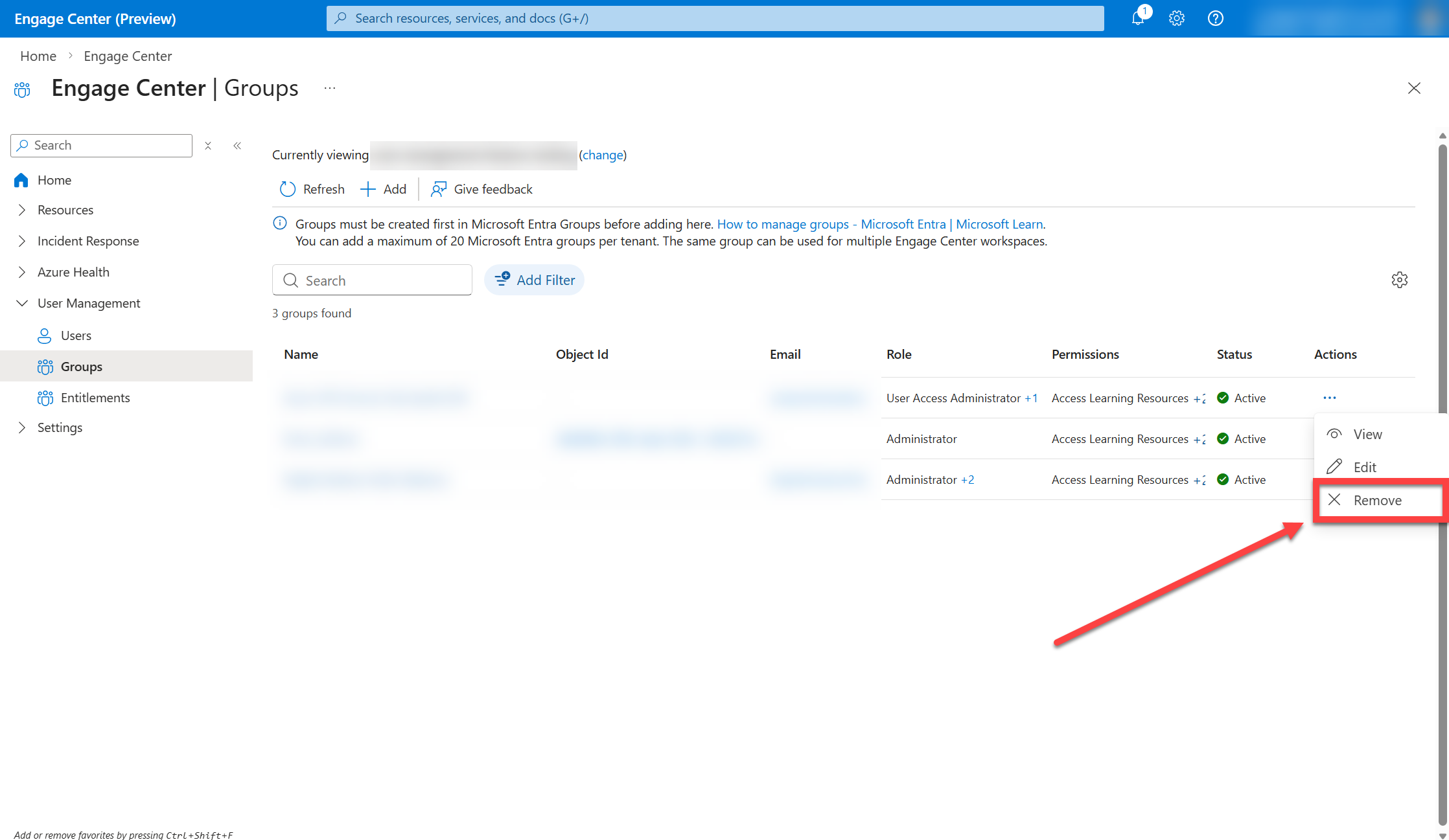
Task: Click the Users person icon
Action: click(45, 335)
